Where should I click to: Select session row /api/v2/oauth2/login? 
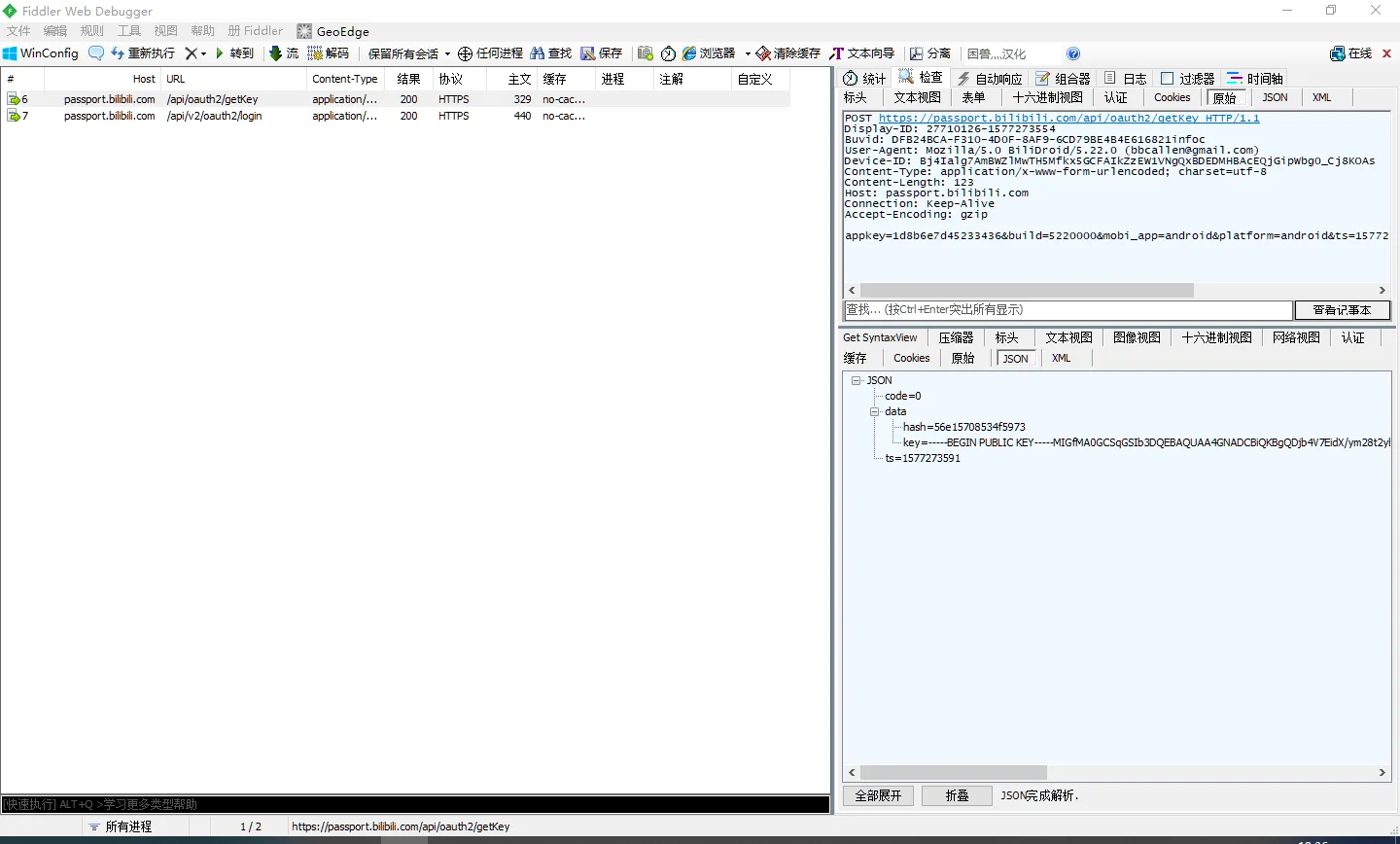tap(395, 116)
